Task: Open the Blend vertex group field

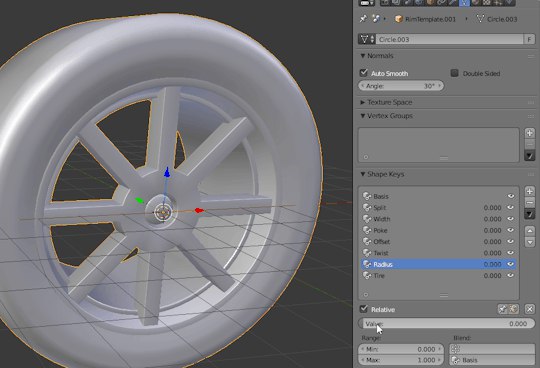Action: (x=492, y=349)
